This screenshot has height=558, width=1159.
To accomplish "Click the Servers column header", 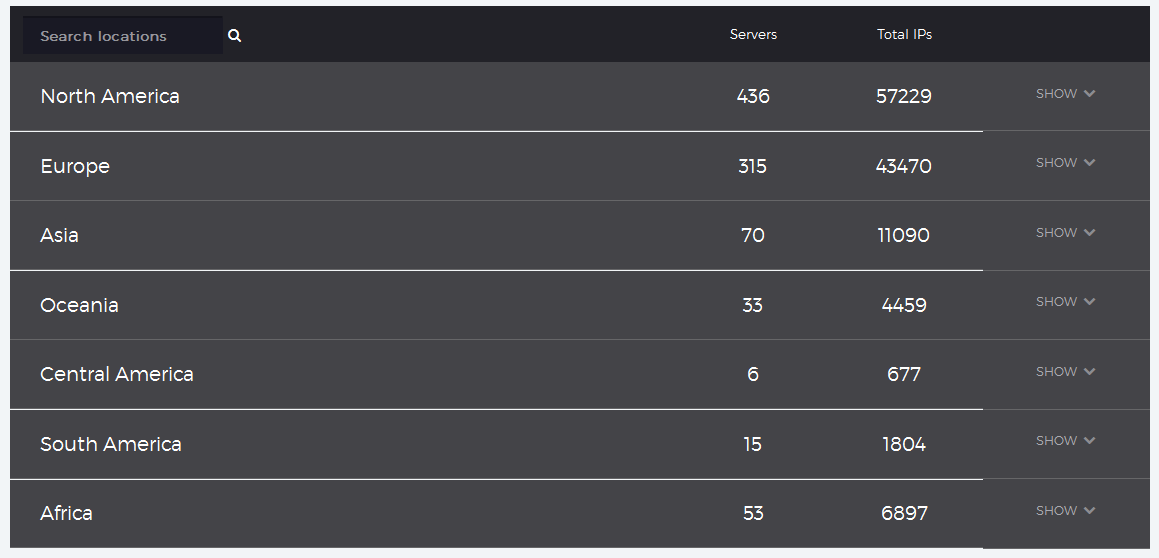I will coord(753,34).
